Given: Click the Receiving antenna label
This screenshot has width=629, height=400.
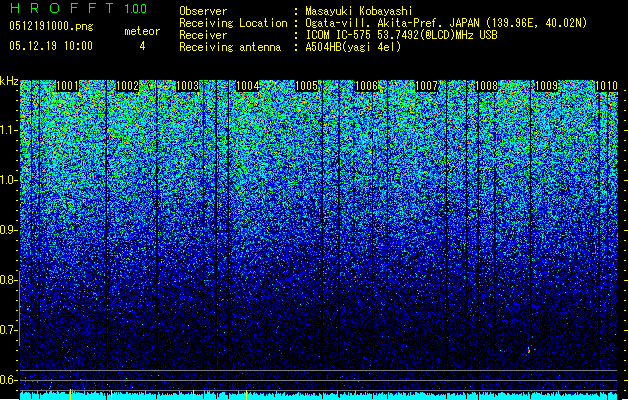Looking at the screenshot, I should tap(230, 47).
